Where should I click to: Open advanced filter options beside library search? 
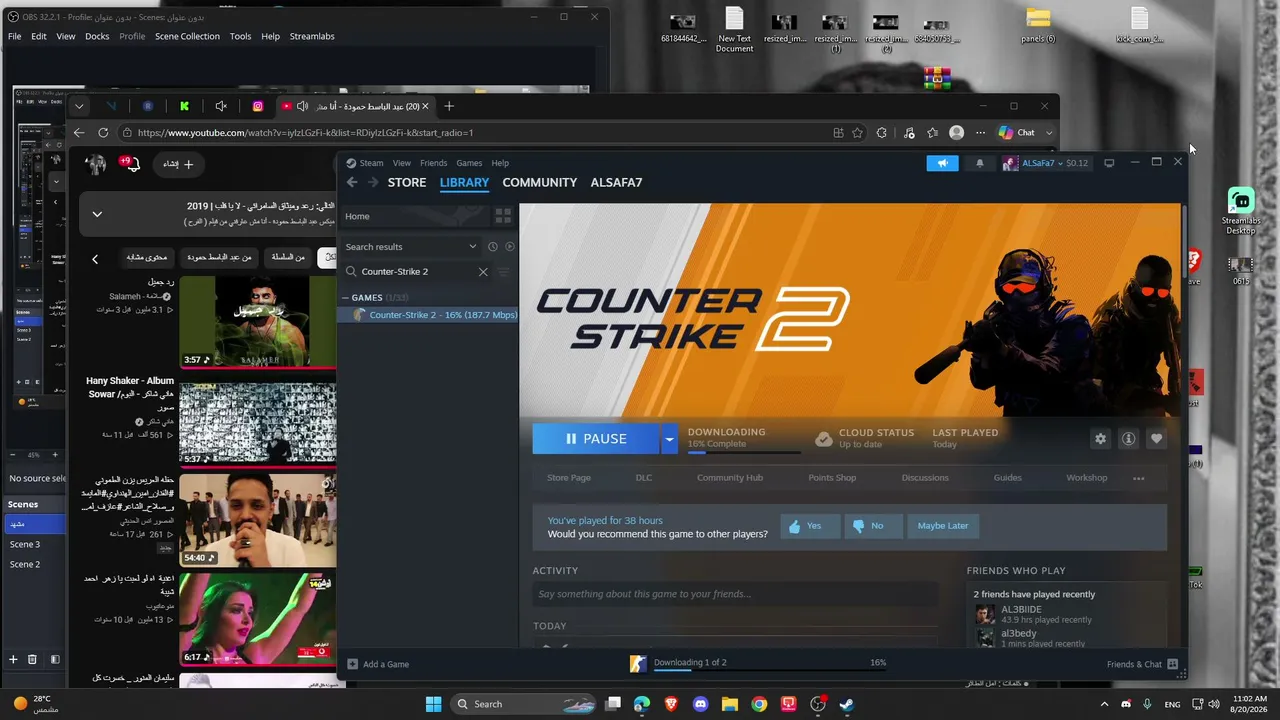(503, 272)
